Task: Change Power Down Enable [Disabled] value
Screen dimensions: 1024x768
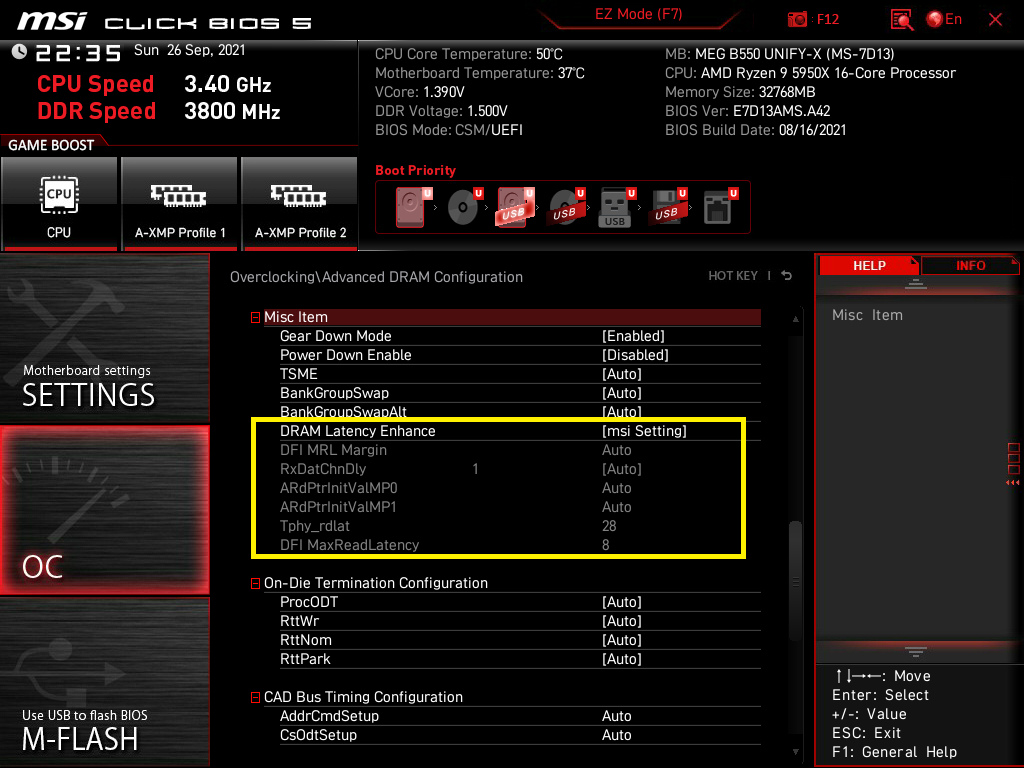Action: [635, 355]
